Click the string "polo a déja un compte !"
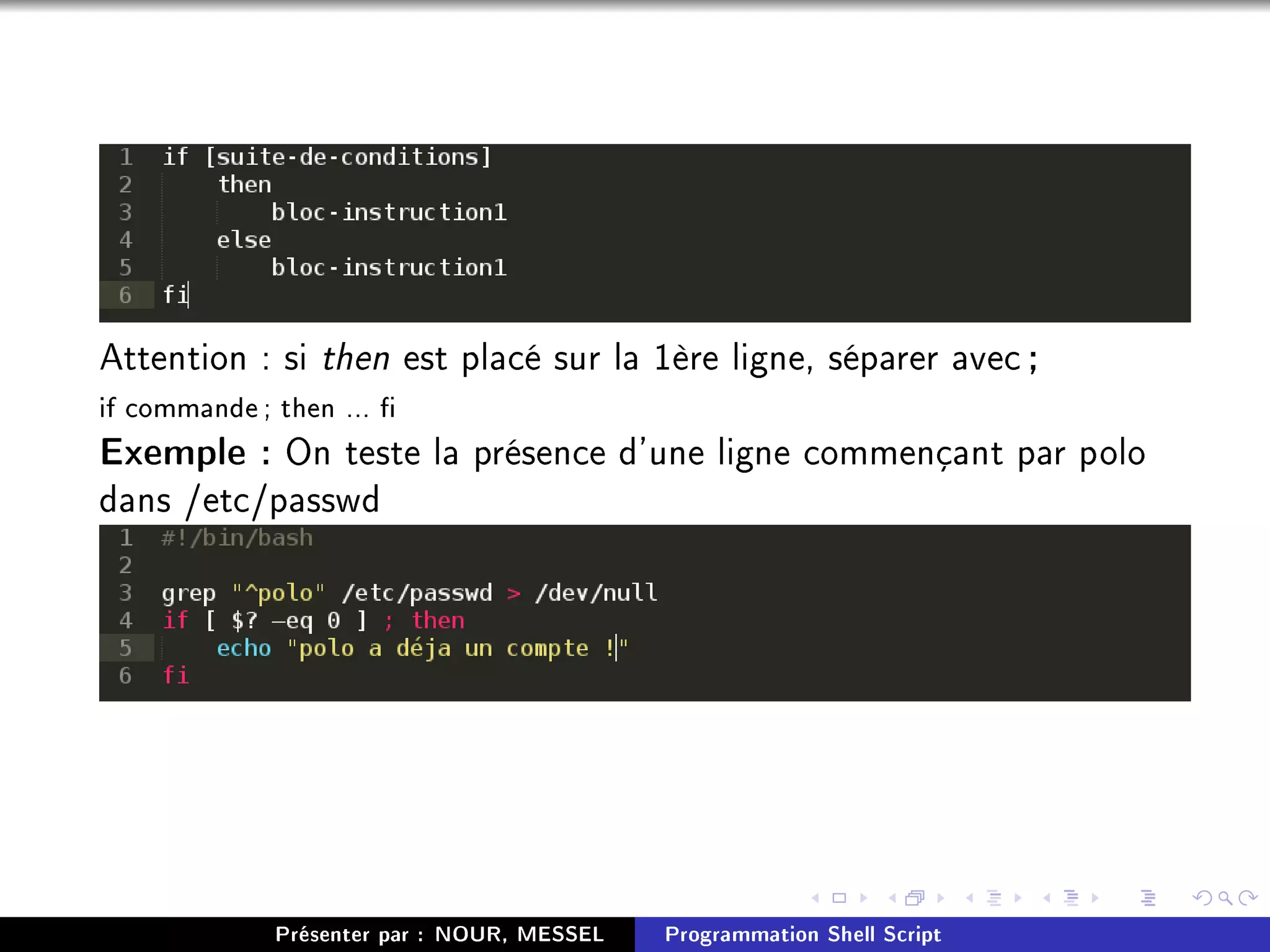Viewport: 1270px width, 952px height. (x=457, y=648)
